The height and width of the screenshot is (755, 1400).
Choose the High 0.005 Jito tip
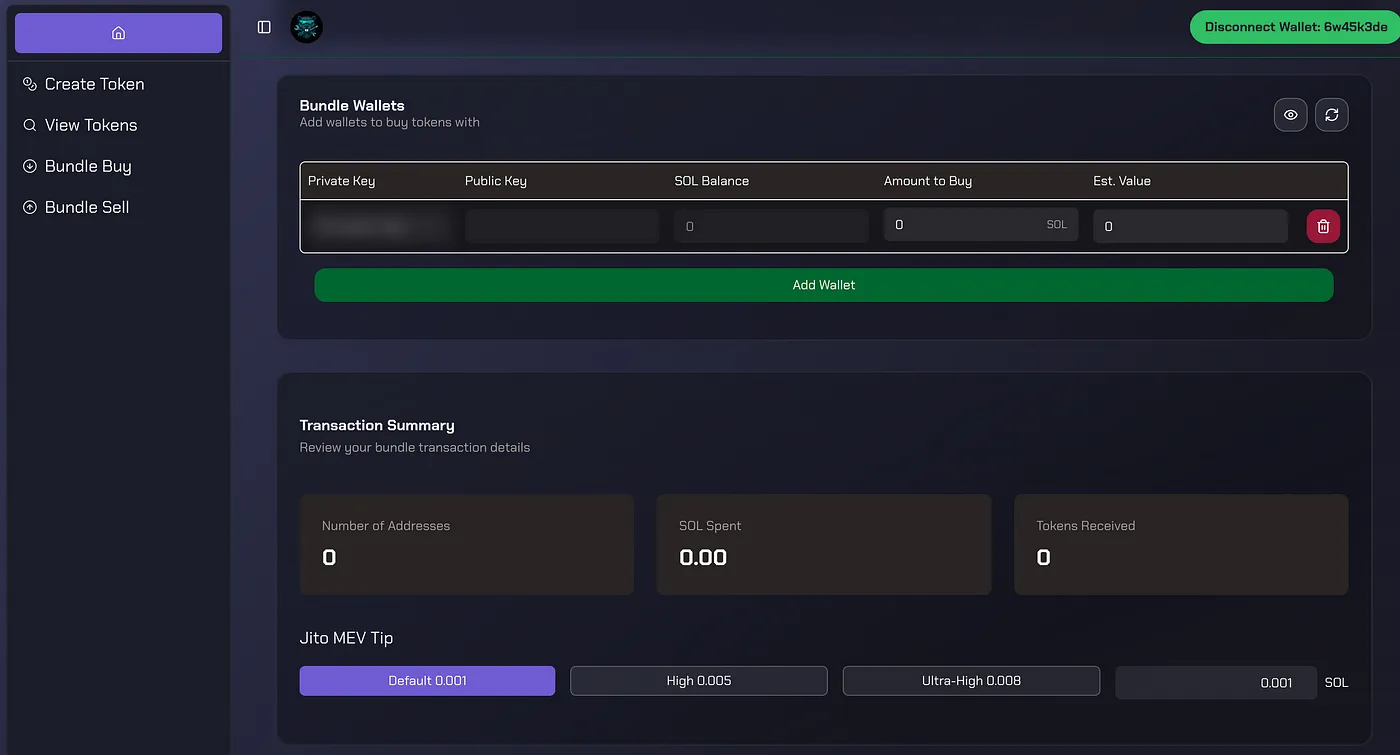tap(699, 681)
